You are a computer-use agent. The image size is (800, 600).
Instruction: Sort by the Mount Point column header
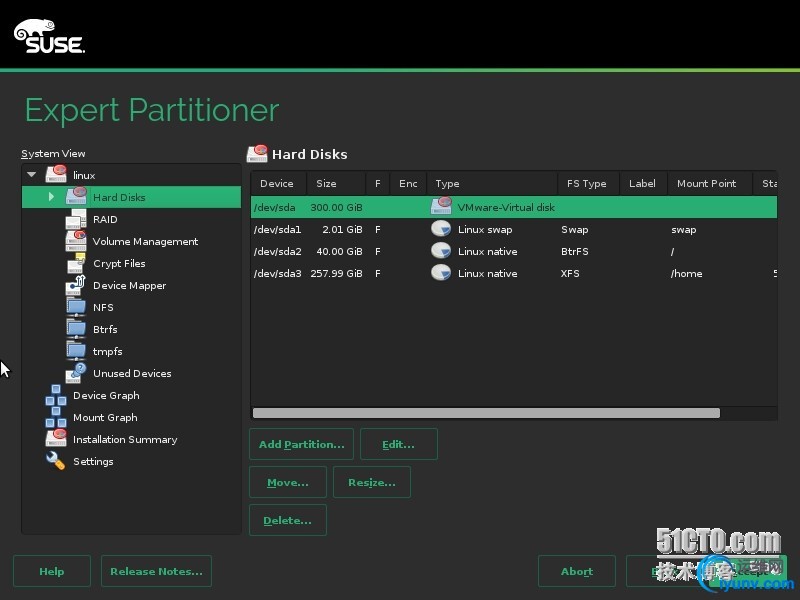coord(706,183)
